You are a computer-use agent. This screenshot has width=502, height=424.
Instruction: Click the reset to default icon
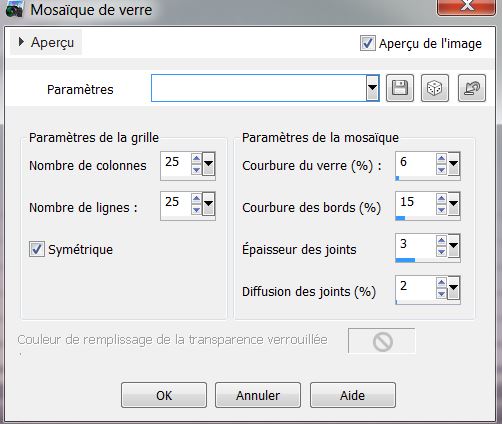pos(472,88)
